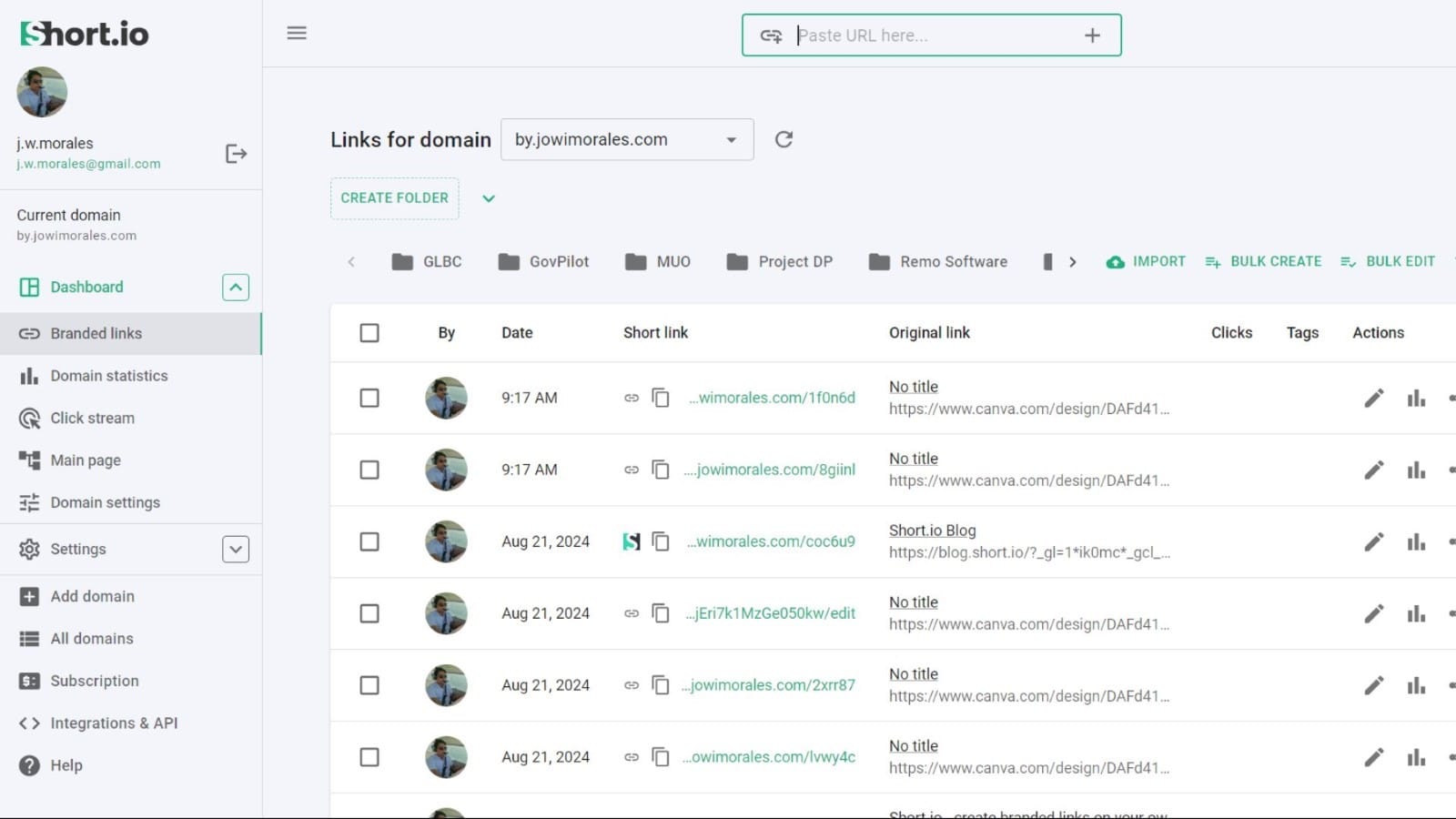Image resolution: width=1456 pixels, height=819 pixels.
Task: Copy the short link ending 2xrr87
Action: click(x=661, y=685)
